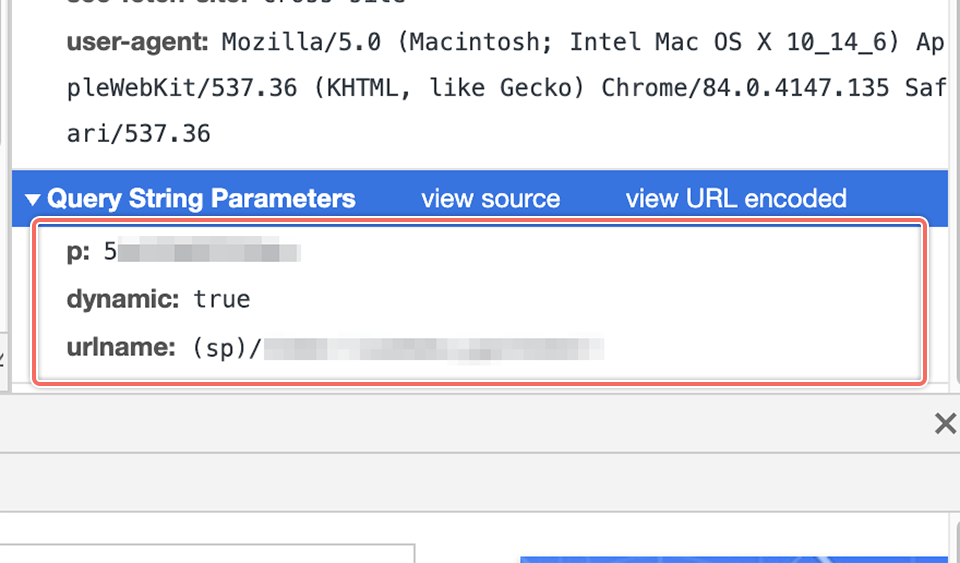Collapse the Query String Parameters triangle
Image resolution: width=960 pixels, height=563 pixels.
pyautogui.click(x=32, y=199)
